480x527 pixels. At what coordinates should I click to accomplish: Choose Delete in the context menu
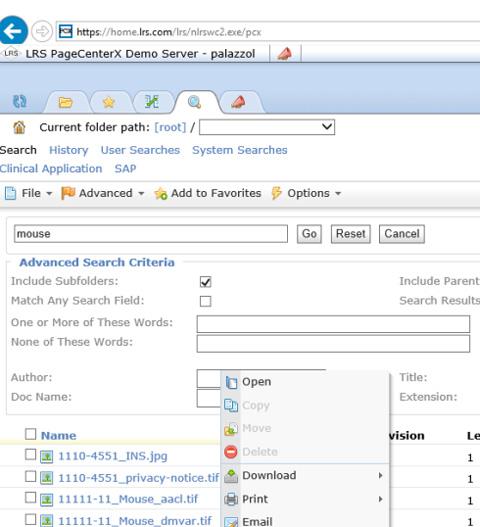point(305,452)
